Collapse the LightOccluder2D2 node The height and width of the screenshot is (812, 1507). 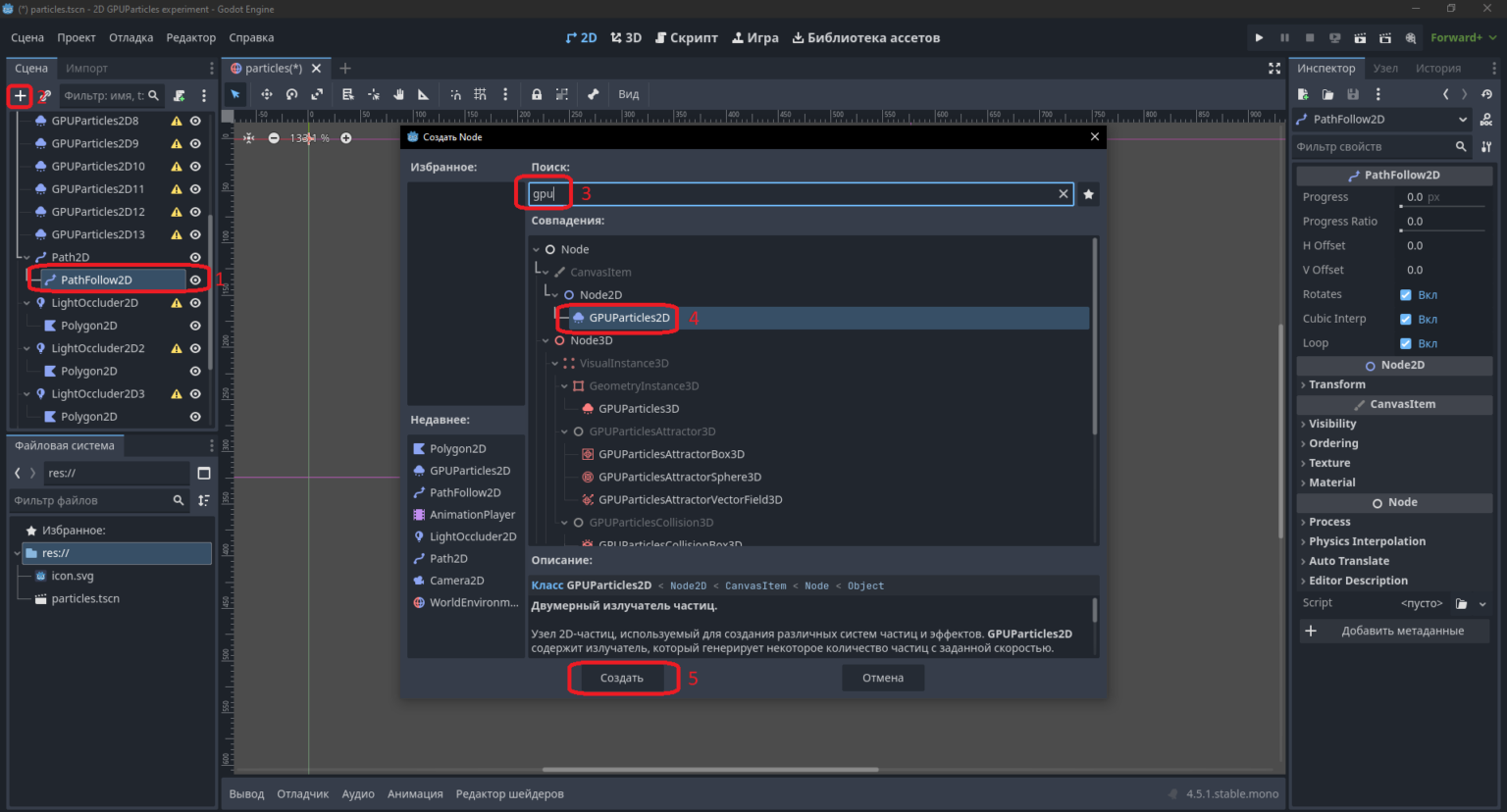coord(26,348)
